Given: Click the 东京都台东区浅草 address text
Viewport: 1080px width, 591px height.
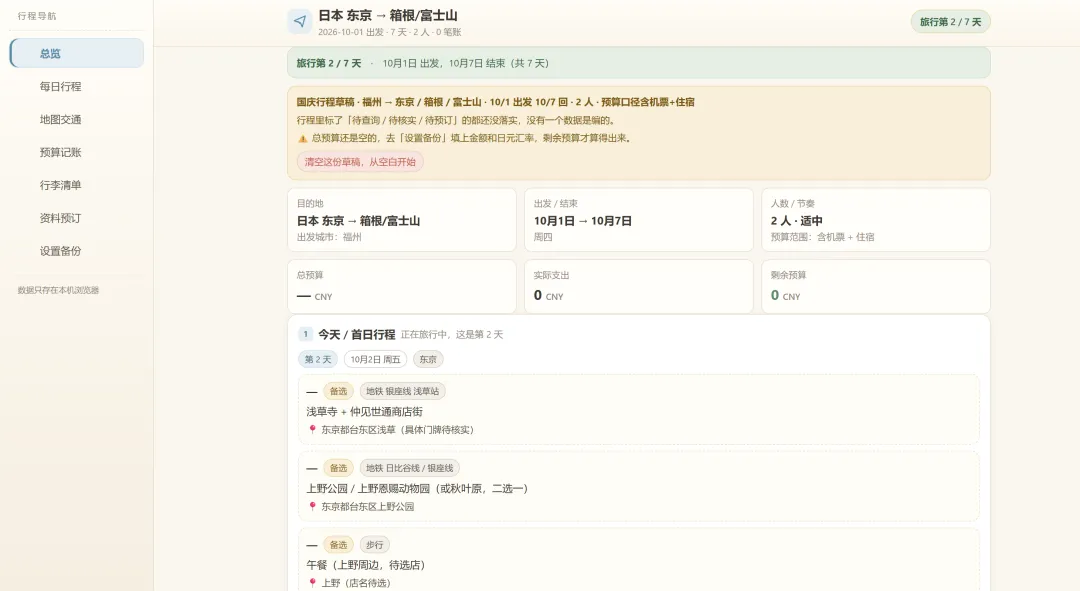Looking at the screenshot, I should [x=397, y=430].
